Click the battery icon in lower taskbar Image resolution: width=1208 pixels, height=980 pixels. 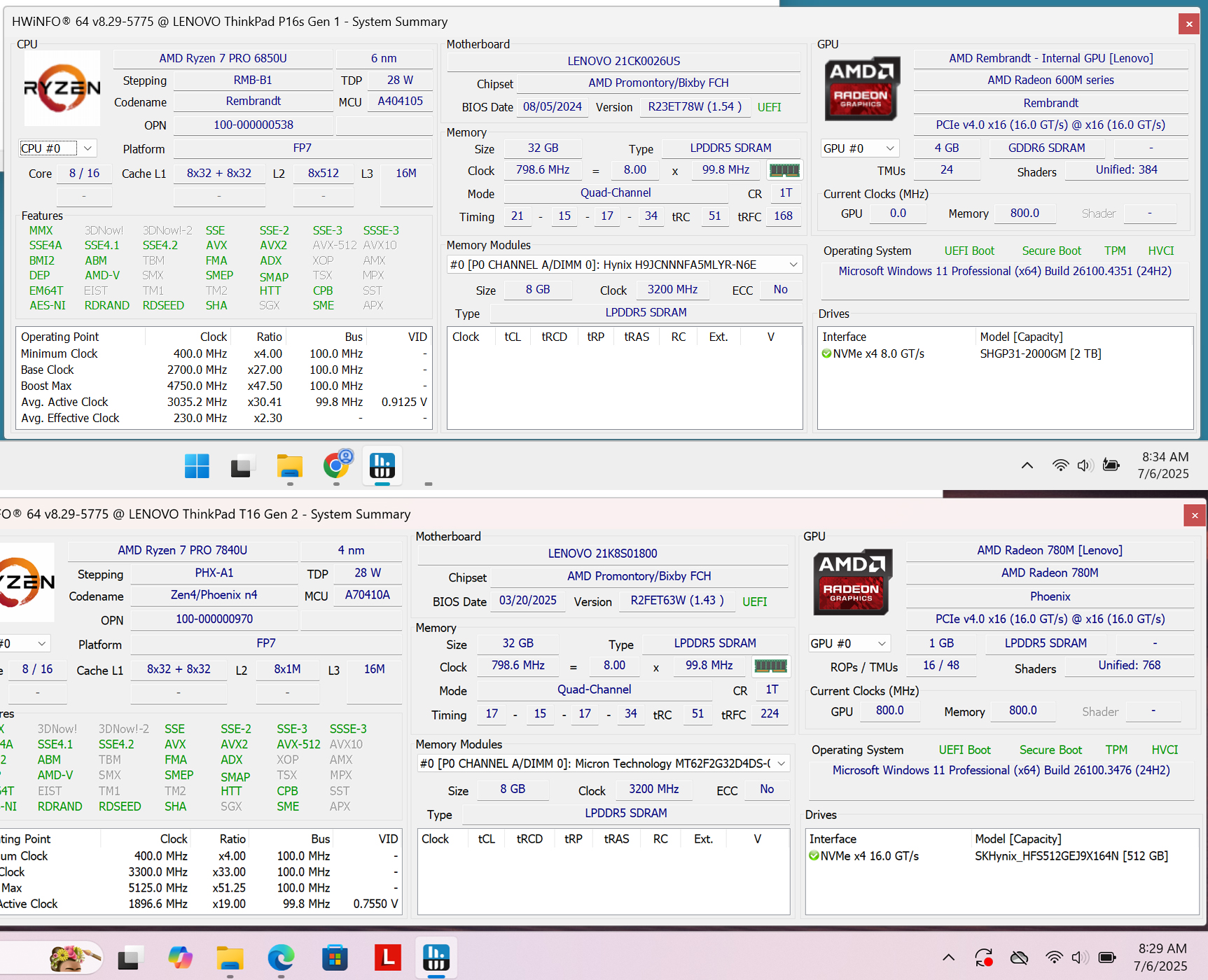point(1107,957)
